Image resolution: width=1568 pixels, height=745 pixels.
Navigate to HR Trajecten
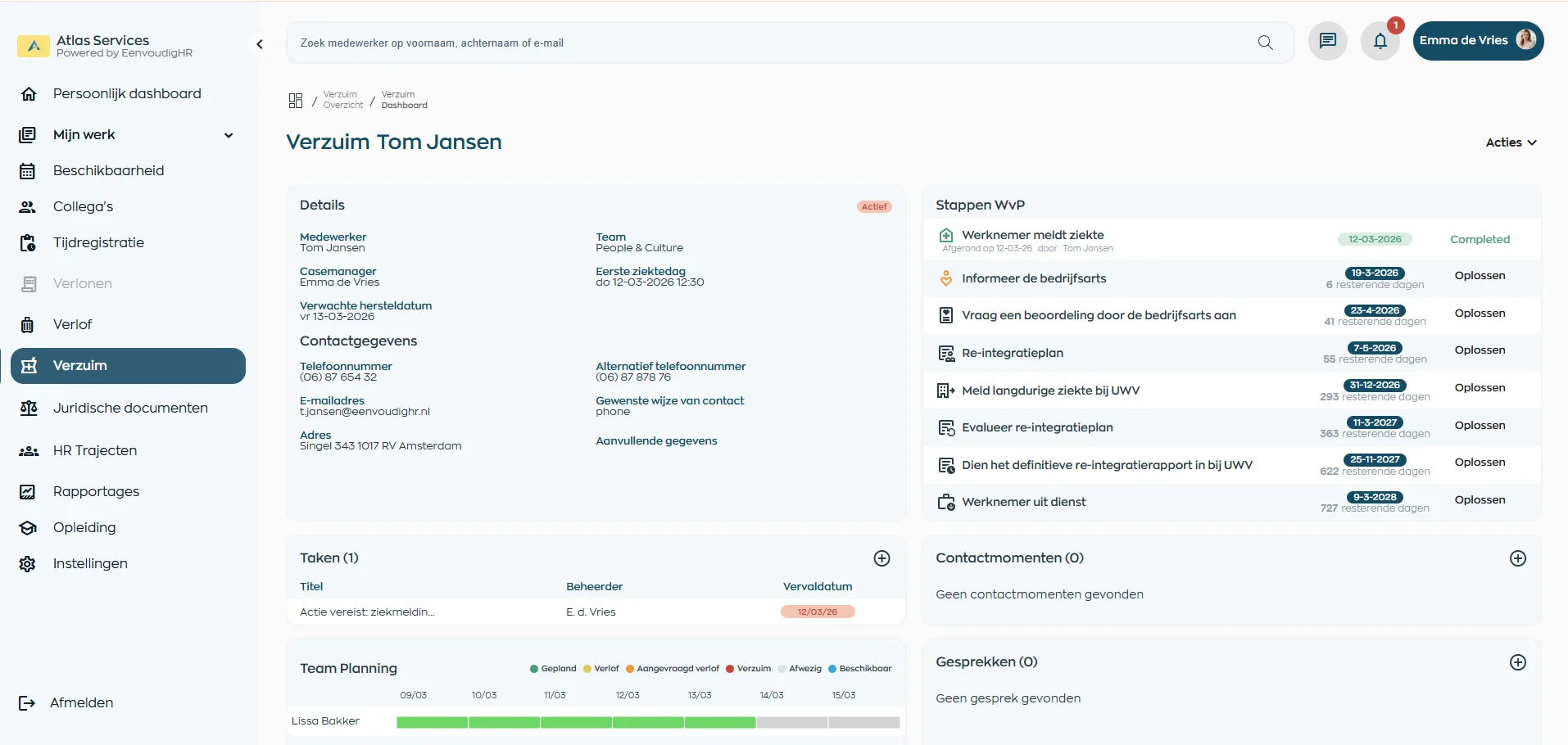95,450
